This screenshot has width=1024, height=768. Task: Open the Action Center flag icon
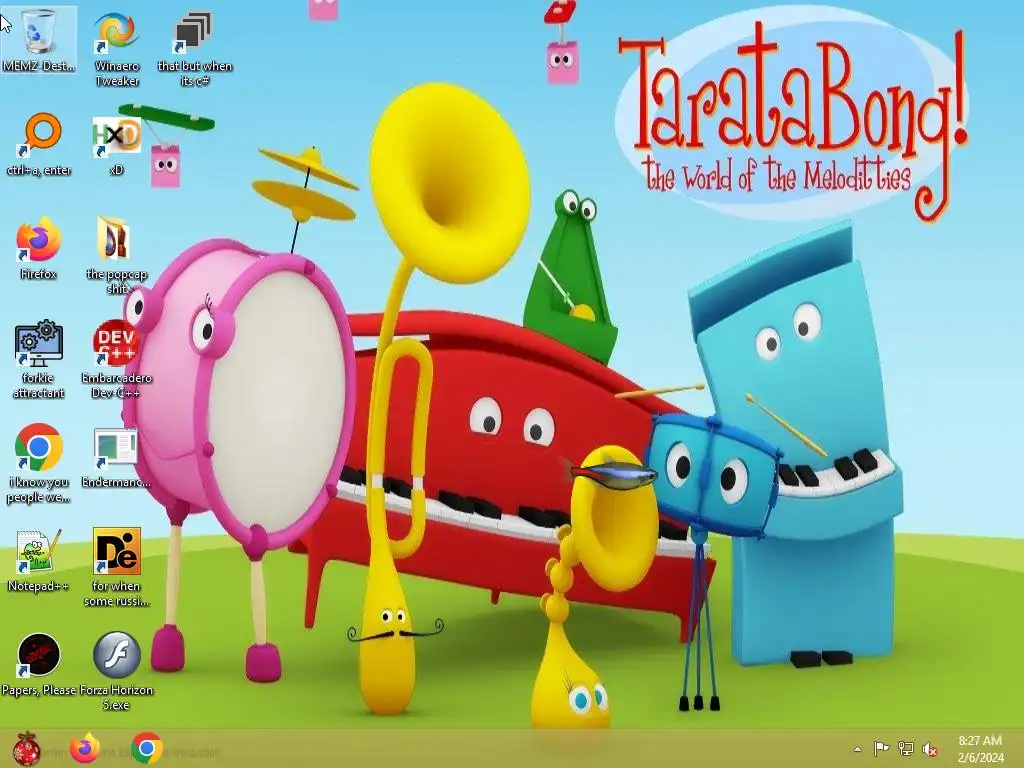[x=881, y=748]
